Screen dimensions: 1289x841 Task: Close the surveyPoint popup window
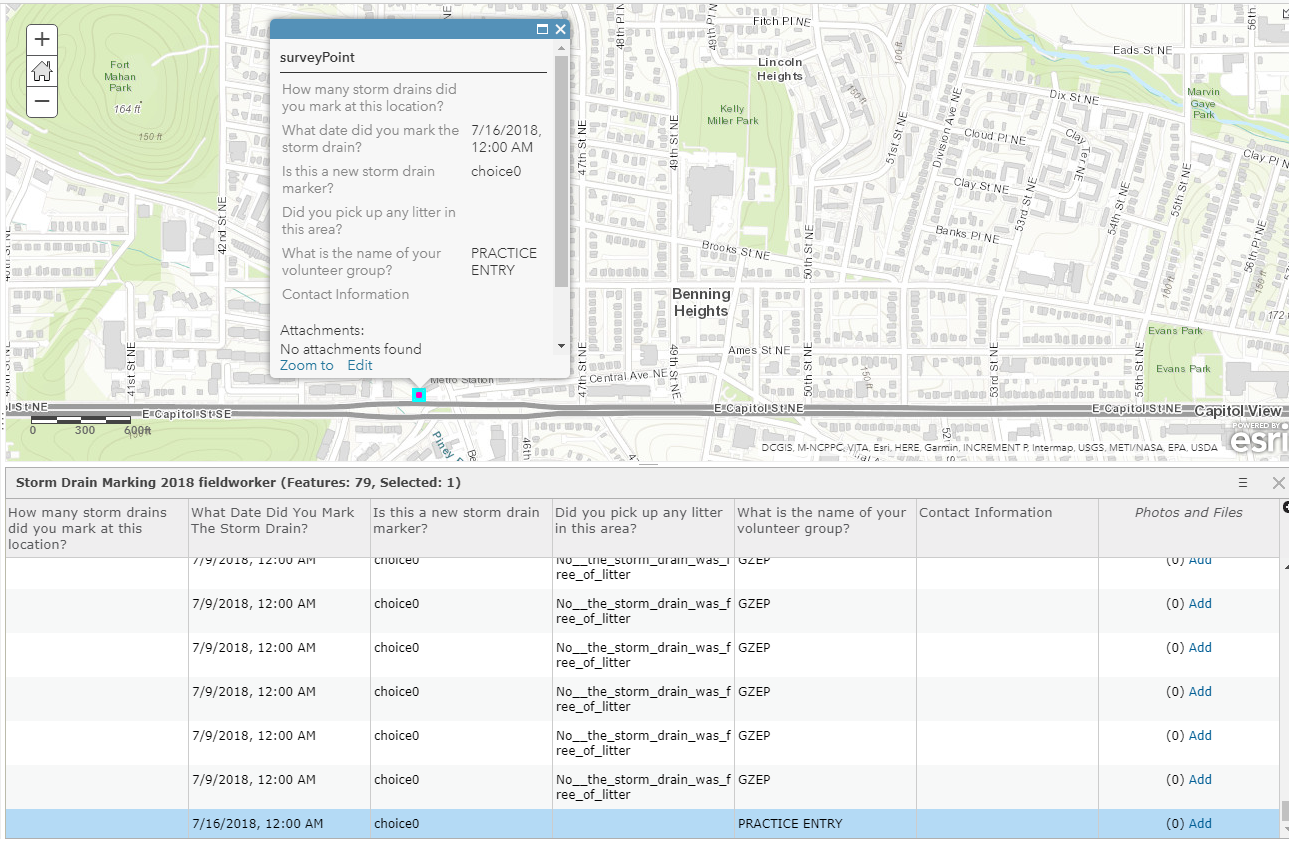(x=560, y=30)
